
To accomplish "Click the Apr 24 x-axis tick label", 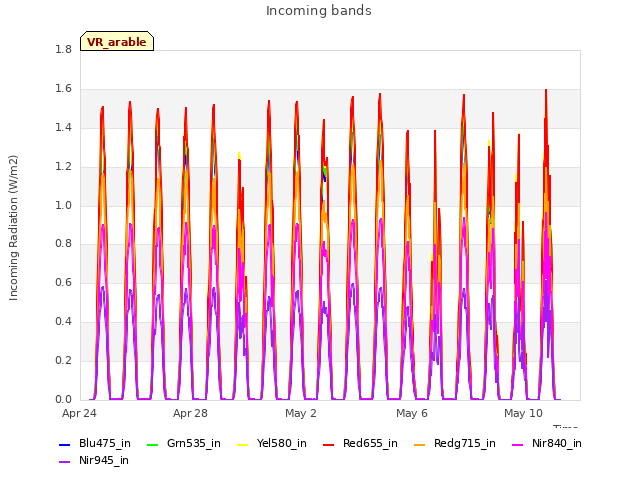I will tap(79, 413).
